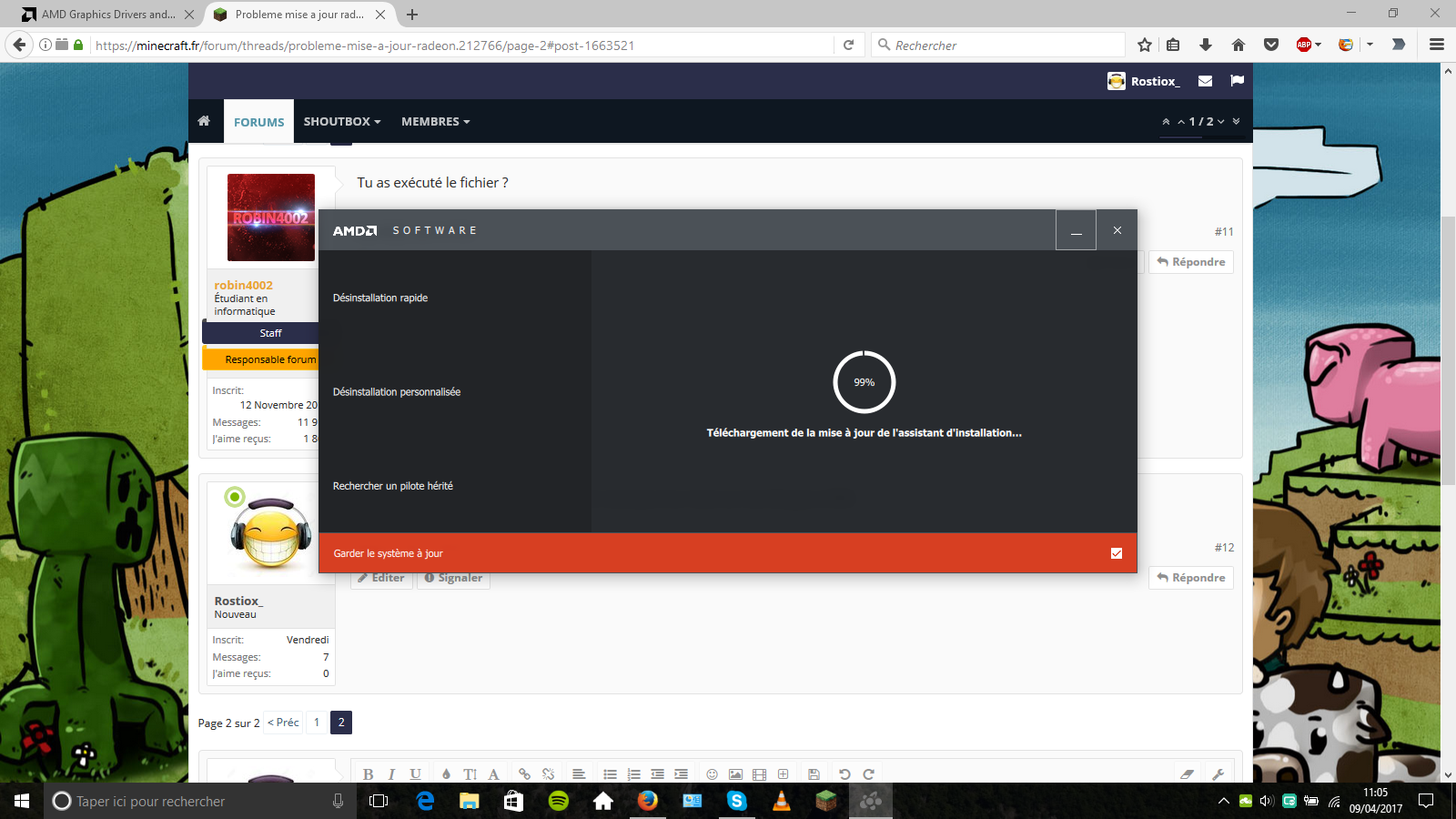Image resolution: width=1456 pixels, height=819 pixels.
Task: Choose 'Désinstallation rapide' in the AMD installer
Action: coord(380,298)
